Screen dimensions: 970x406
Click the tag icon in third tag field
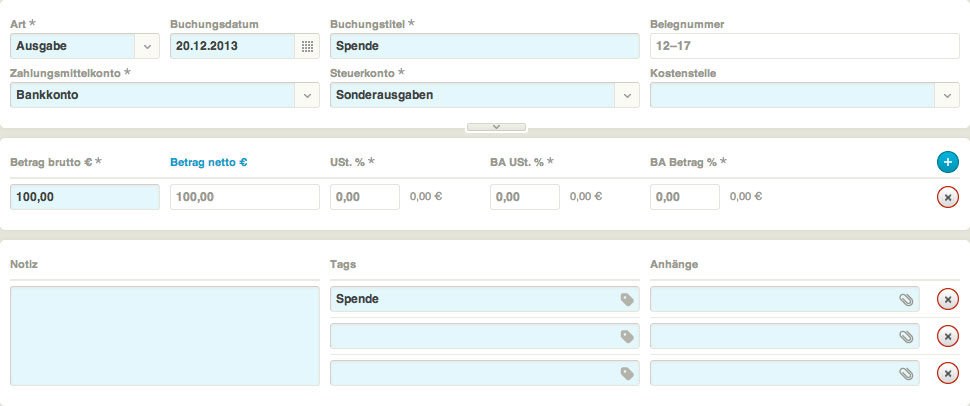pyautogui.click(x=627, y=373)
